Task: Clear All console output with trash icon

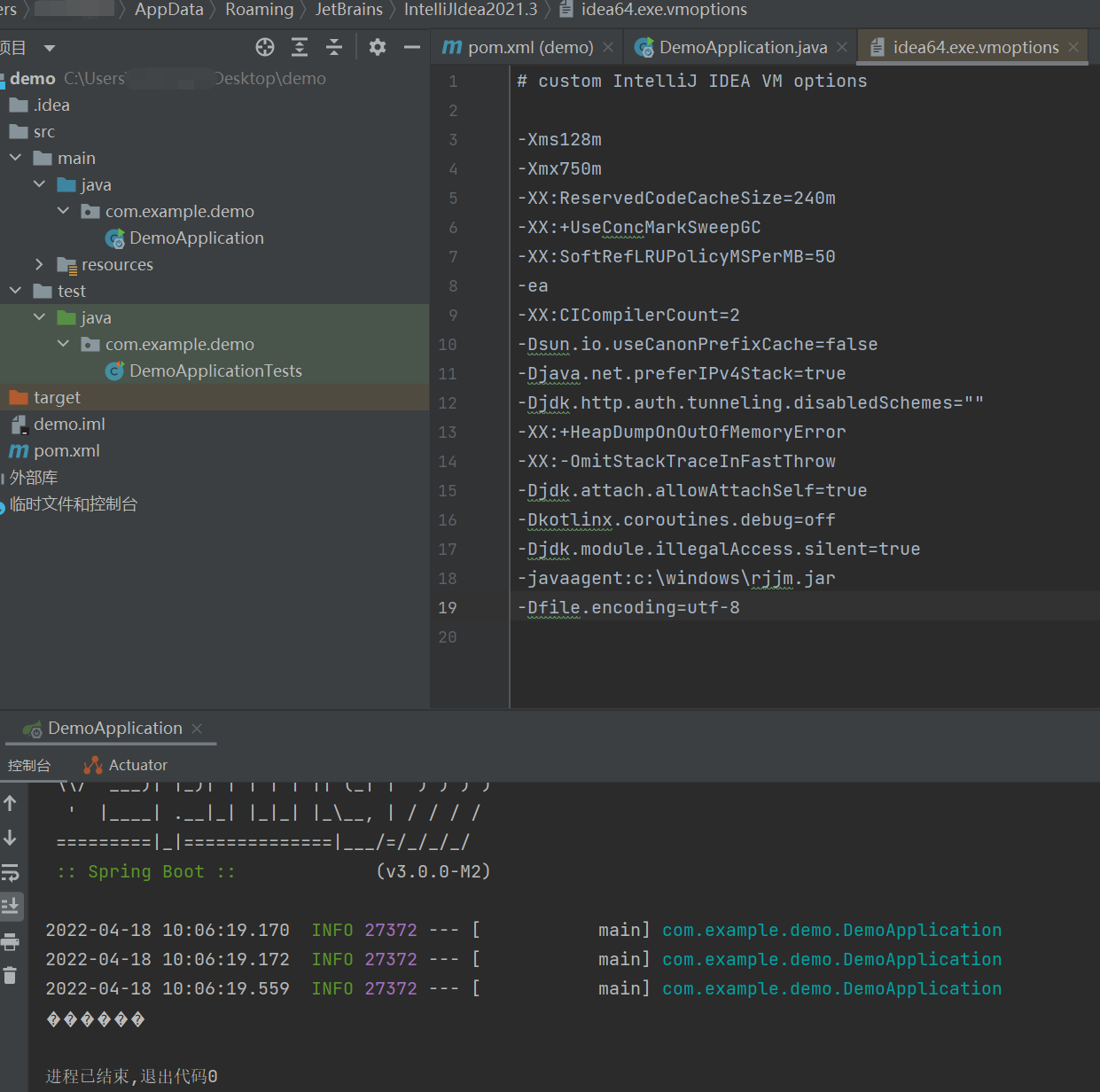Action: pos(12,975)
